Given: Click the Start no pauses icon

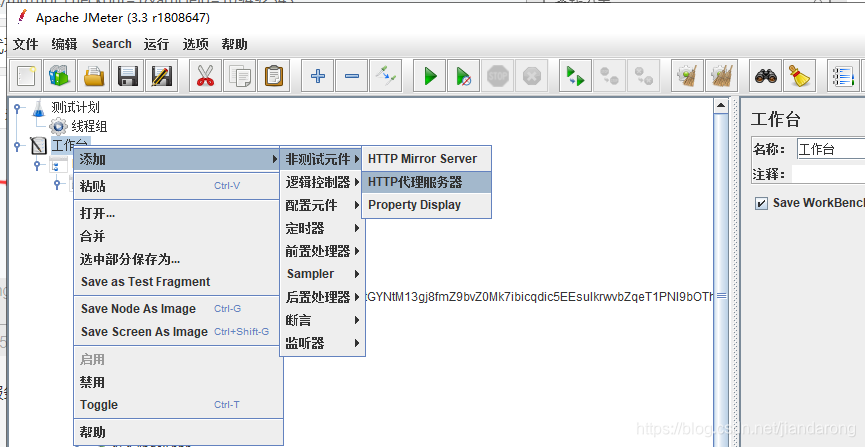Looking at the screenshot, I should (x=463, y=76).
